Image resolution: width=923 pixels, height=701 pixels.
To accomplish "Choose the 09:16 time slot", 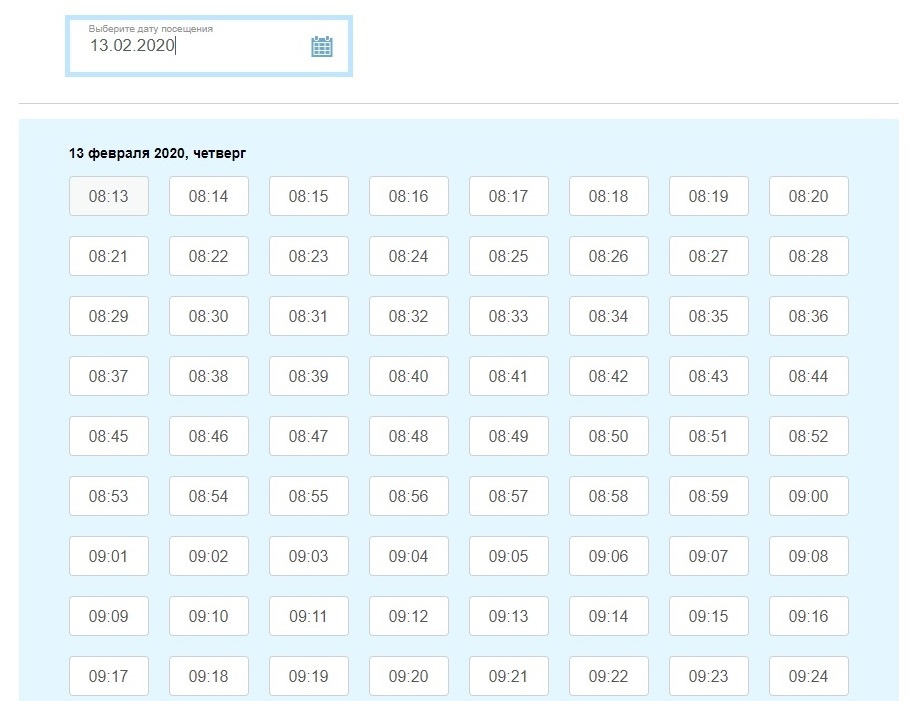I will point(809,616).
